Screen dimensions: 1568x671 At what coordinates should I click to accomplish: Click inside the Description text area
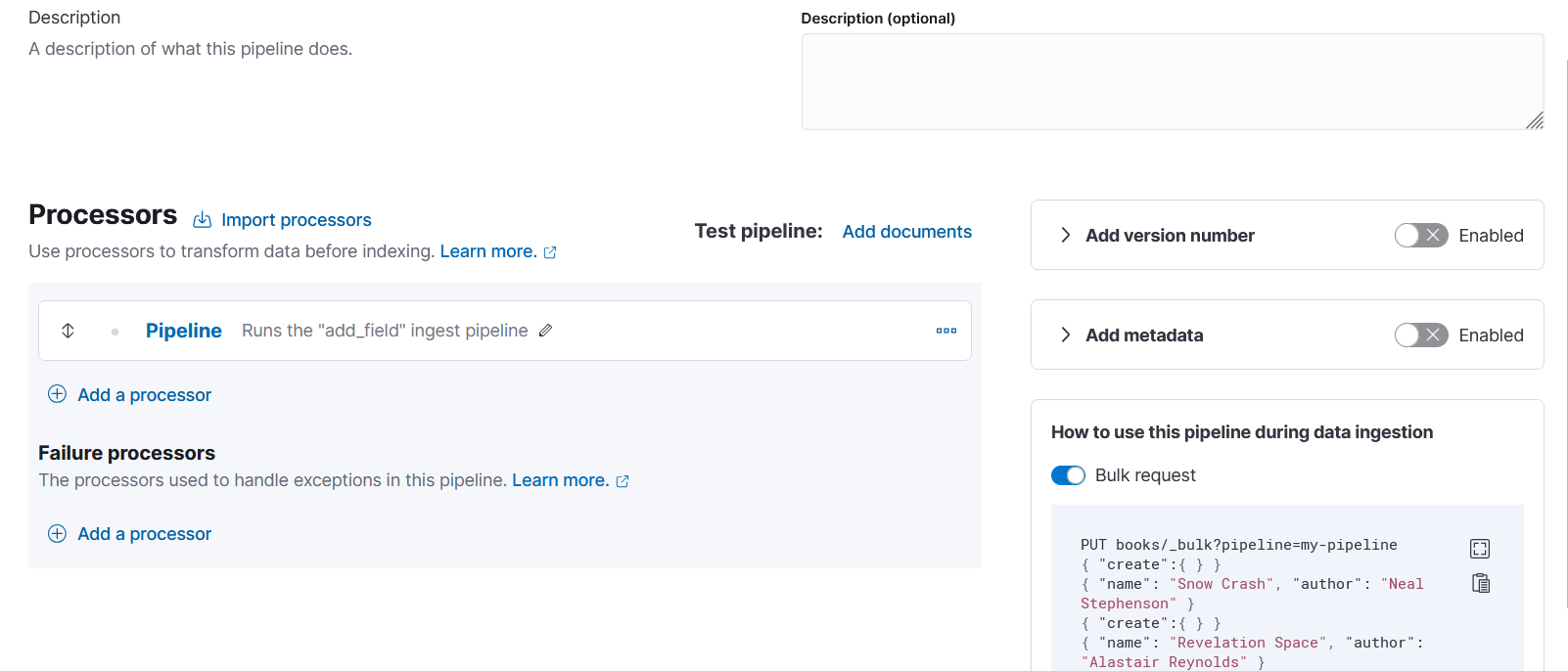(x=1172, y=82)
